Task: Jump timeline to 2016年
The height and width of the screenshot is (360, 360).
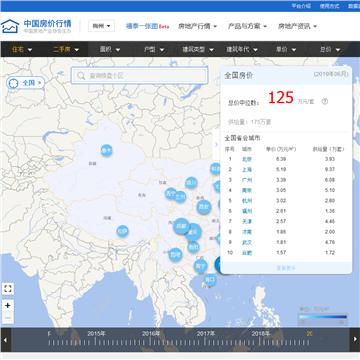Action: 151,333
